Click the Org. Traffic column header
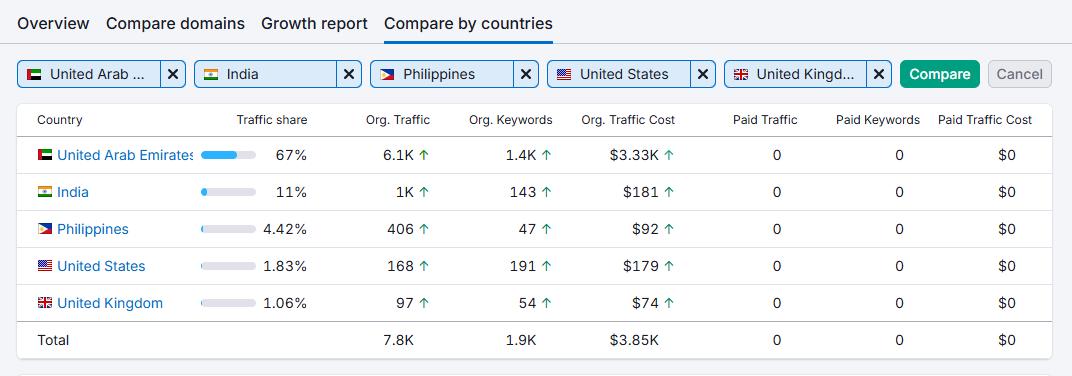The width and height of the screenshot is (1072, 376). point(398,120)
